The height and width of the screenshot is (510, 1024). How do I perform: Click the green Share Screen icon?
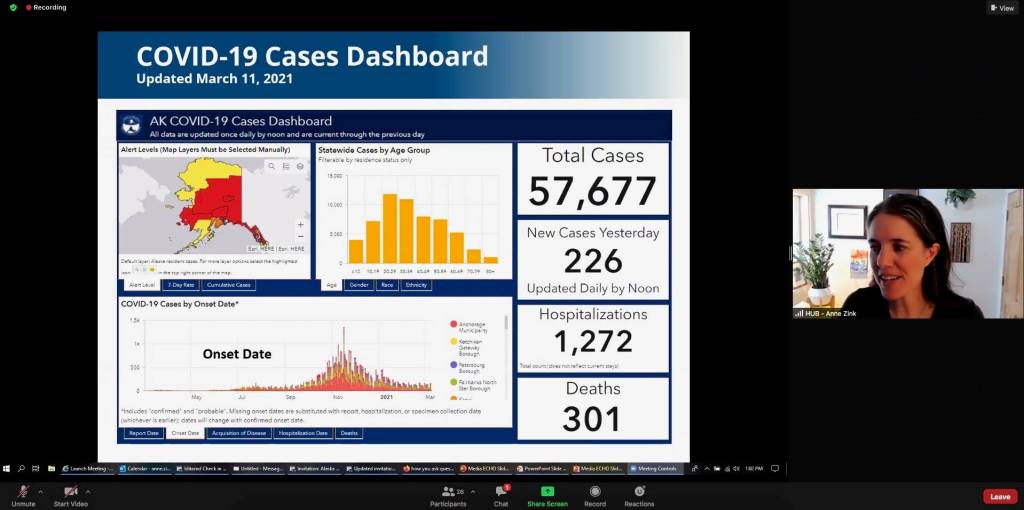tap(547, 492)
